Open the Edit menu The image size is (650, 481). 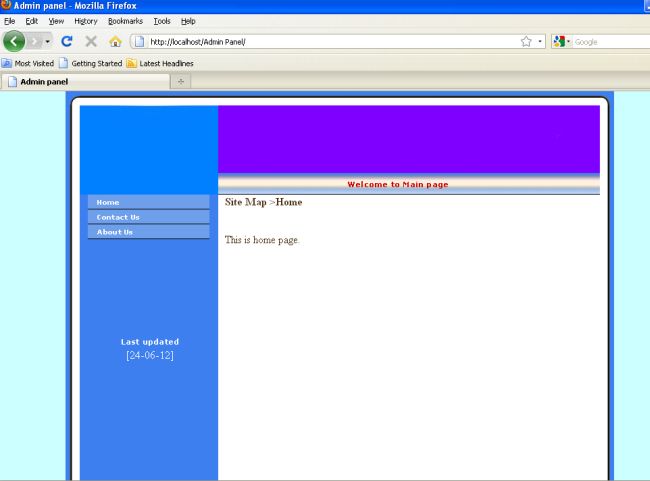point(32,21)
